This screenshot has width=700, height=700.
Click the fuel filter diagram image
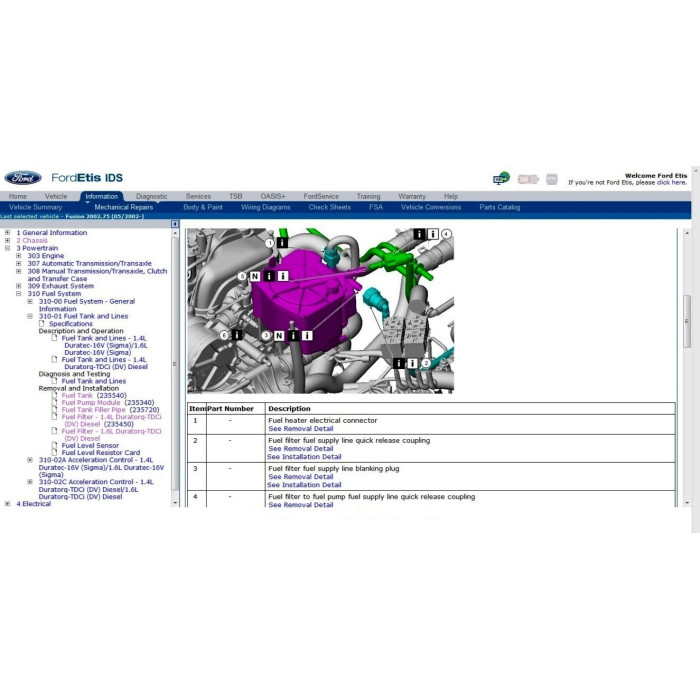click(x=321, y=311)
